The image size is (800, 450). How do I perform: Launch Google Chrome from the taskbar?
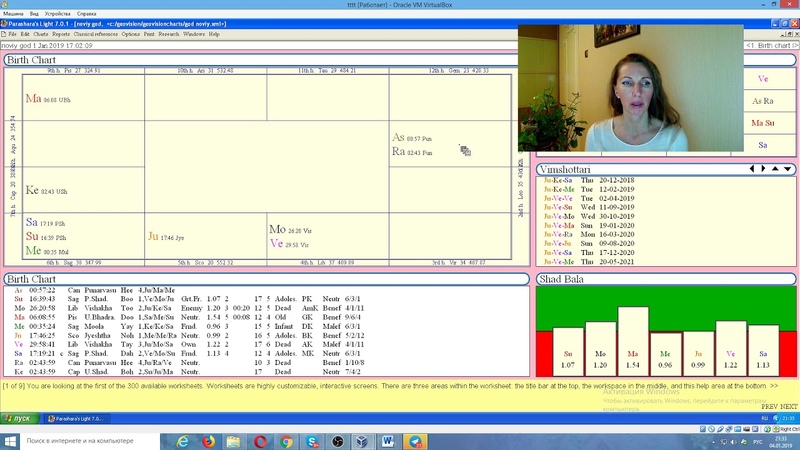point(286,441)
